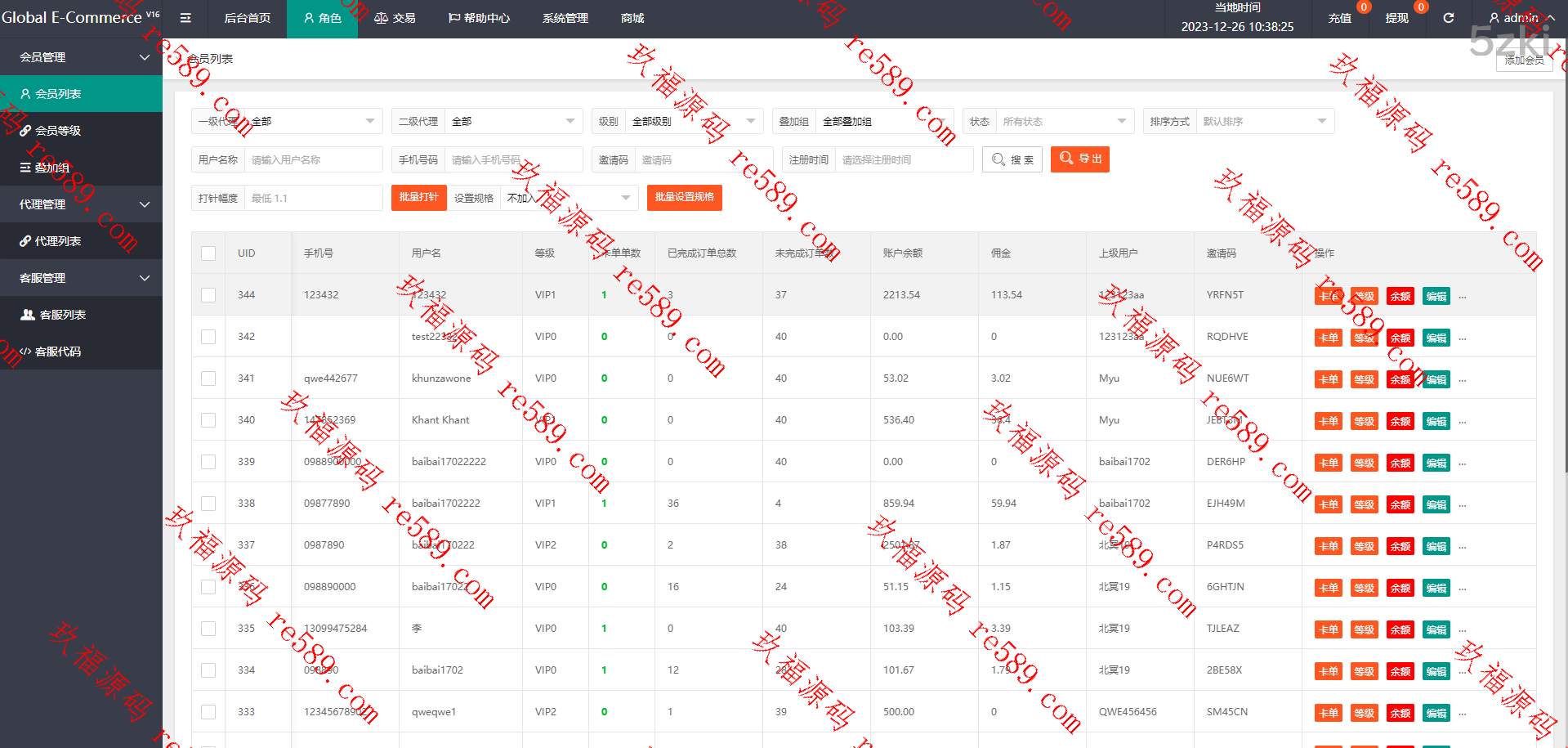Open 叠加组 list icon in sidebar
Viewport: 1568px width, 748px height.
(x=25, y=168)
